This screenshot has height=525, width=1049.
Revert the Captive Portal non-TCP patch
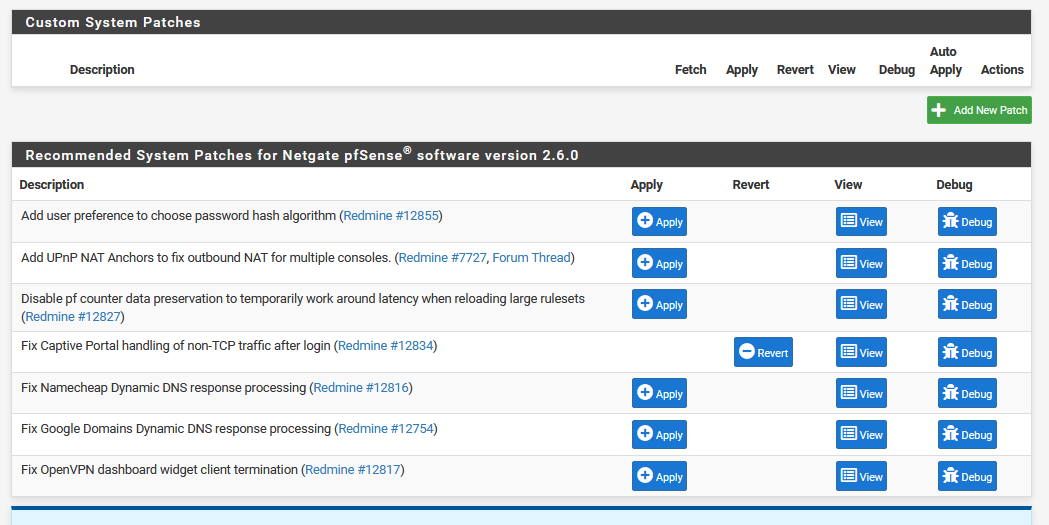[x=763, y=352]
